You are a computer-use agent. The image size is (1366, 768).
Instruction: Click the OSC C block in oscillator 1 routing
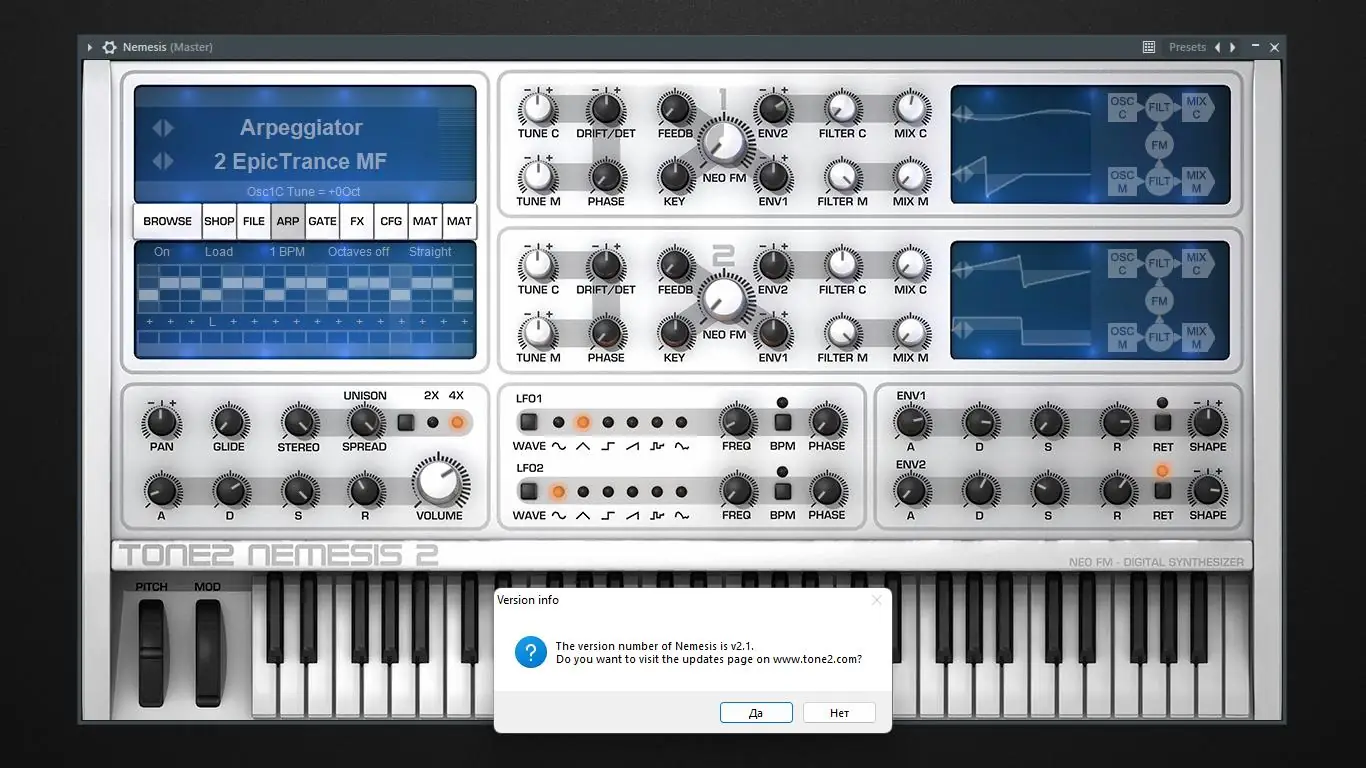[1122, 107]
